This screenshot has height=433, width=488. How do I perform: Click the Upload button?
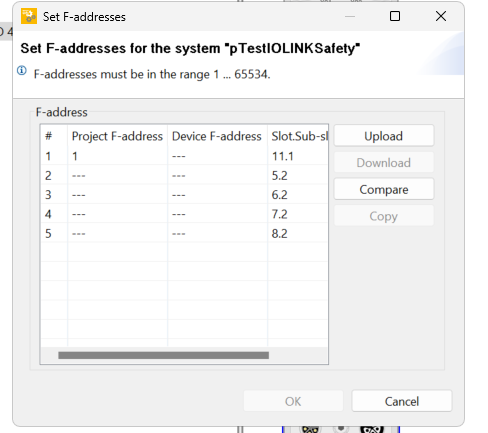pos(384,136)
